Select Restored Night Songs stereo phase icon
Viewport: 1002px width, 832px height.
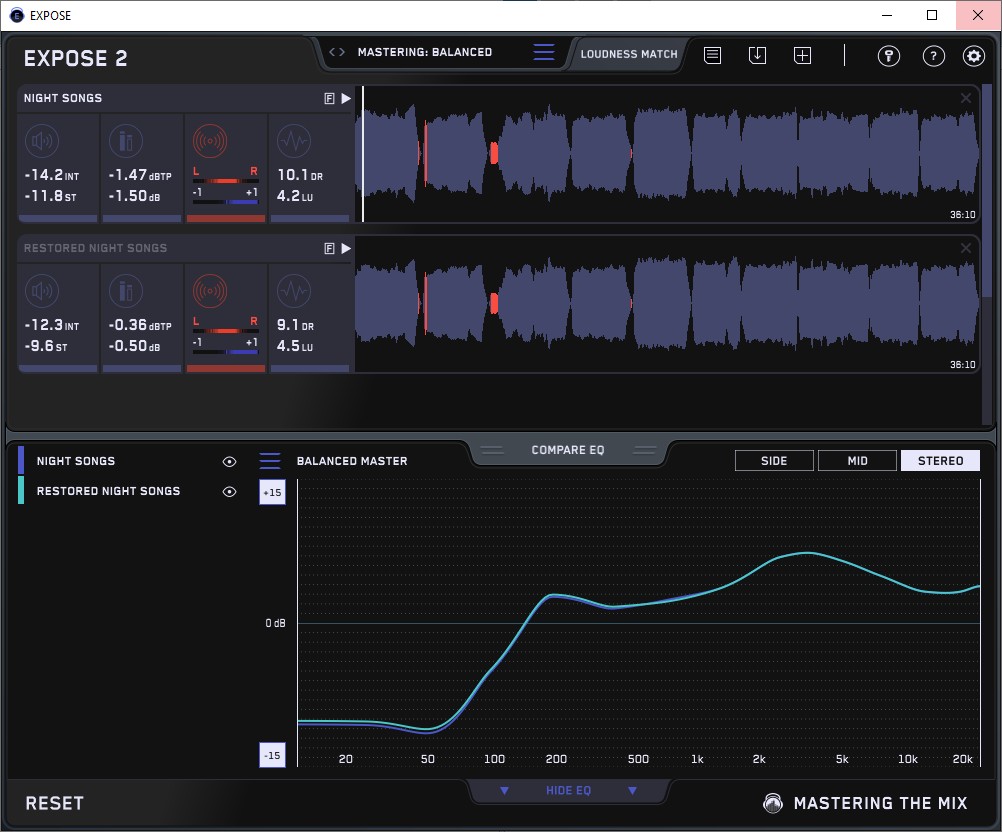pos(210,291)
